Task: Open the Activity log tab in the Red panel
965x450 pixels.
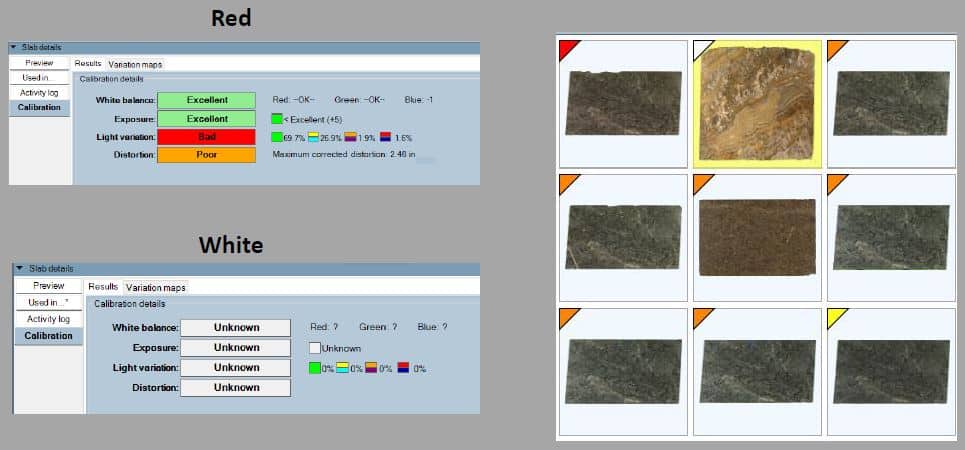Action: (41, 92)
